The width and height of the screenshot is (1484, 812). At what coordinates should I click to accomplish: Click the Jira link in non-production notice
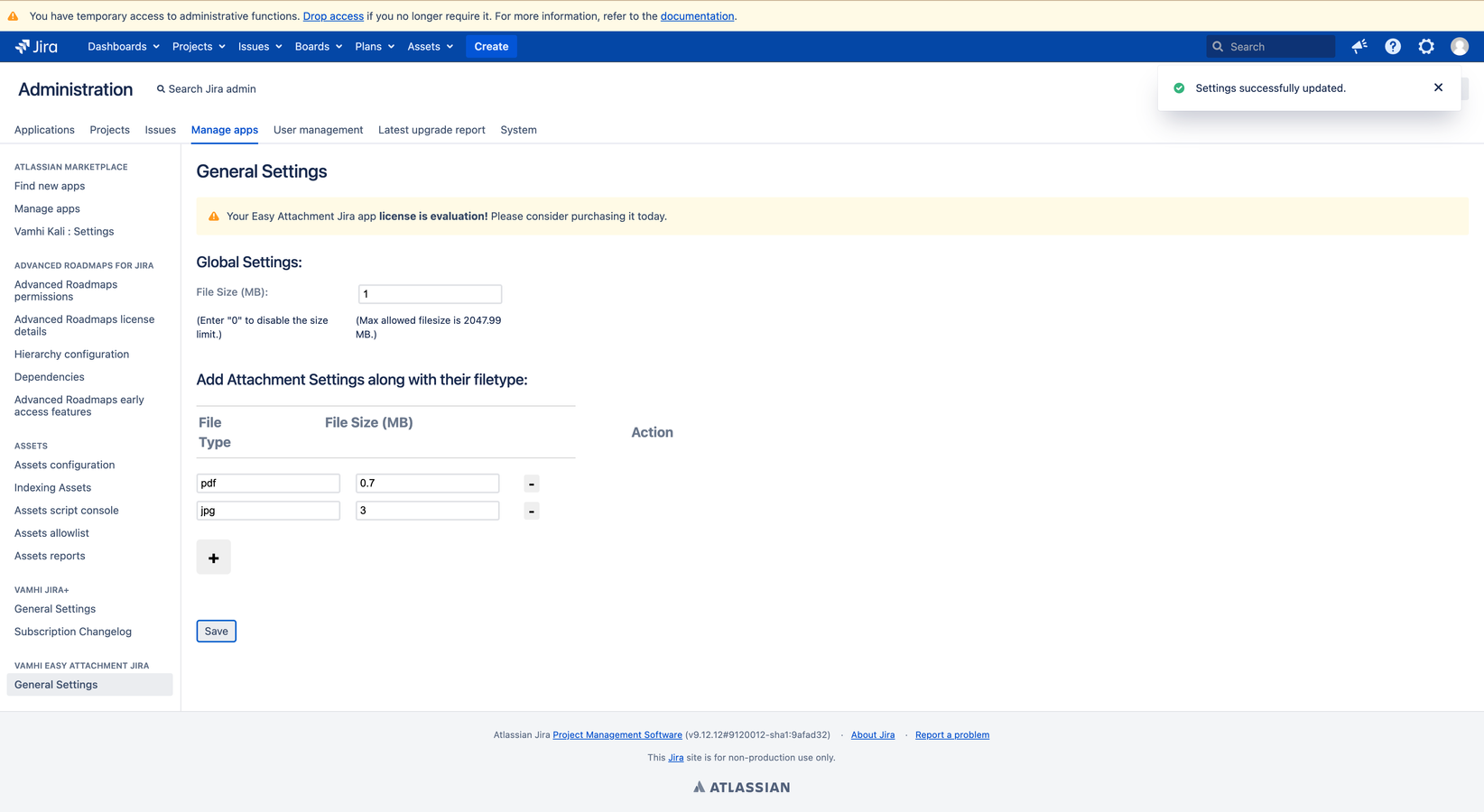[x=676, y=758]
